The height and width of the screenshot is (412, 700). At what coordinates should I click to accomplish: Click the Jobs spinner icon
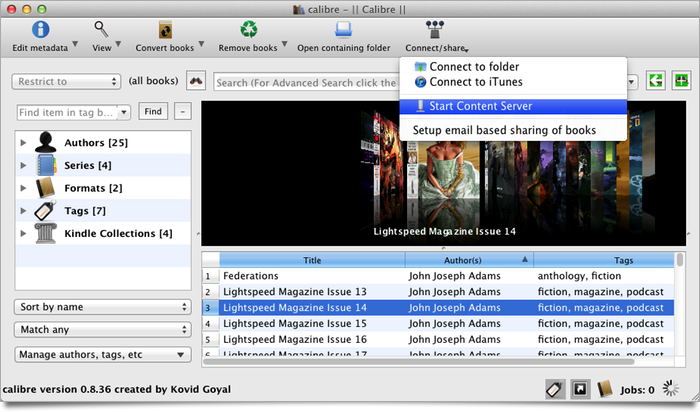tap(671, 389)
